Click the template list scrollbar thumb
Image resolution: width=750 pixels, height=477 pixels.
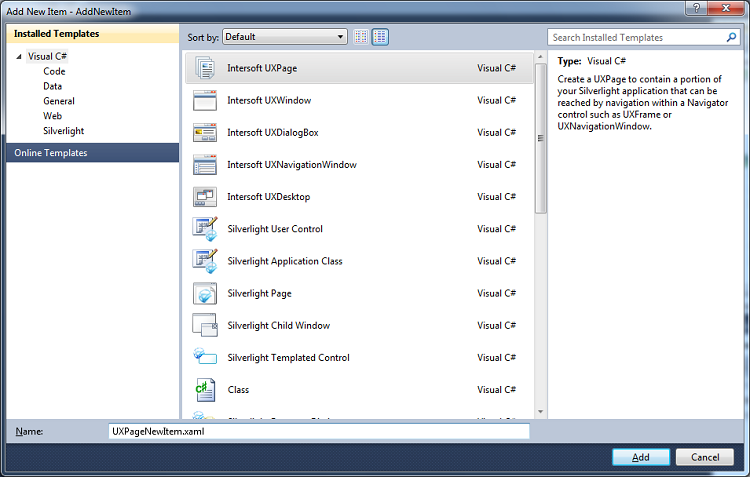[x=540, y=138]
